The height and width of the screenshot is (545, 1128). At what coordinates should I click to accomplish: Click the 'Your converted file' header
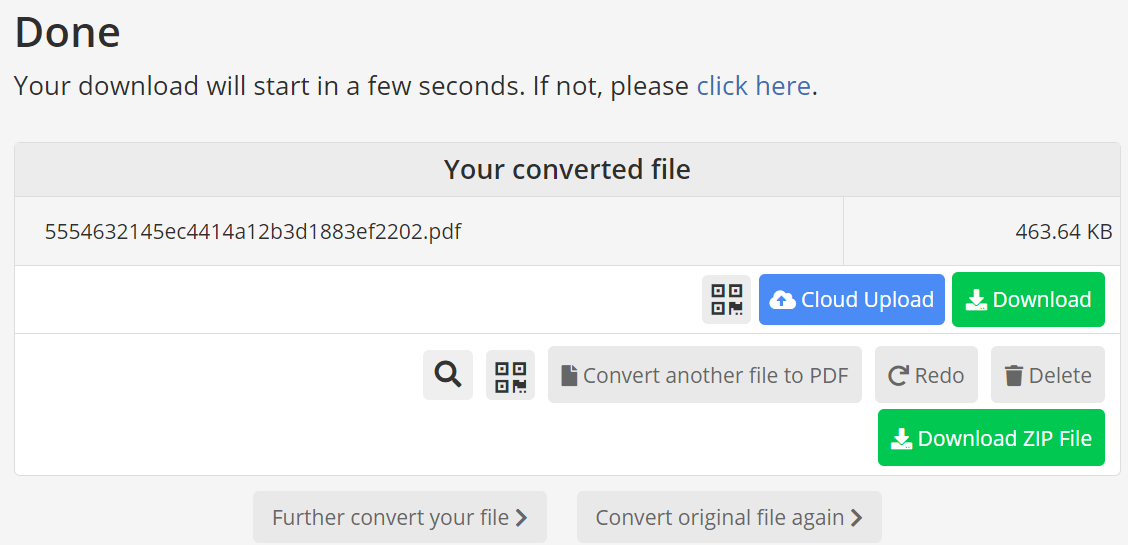[567, 170]
